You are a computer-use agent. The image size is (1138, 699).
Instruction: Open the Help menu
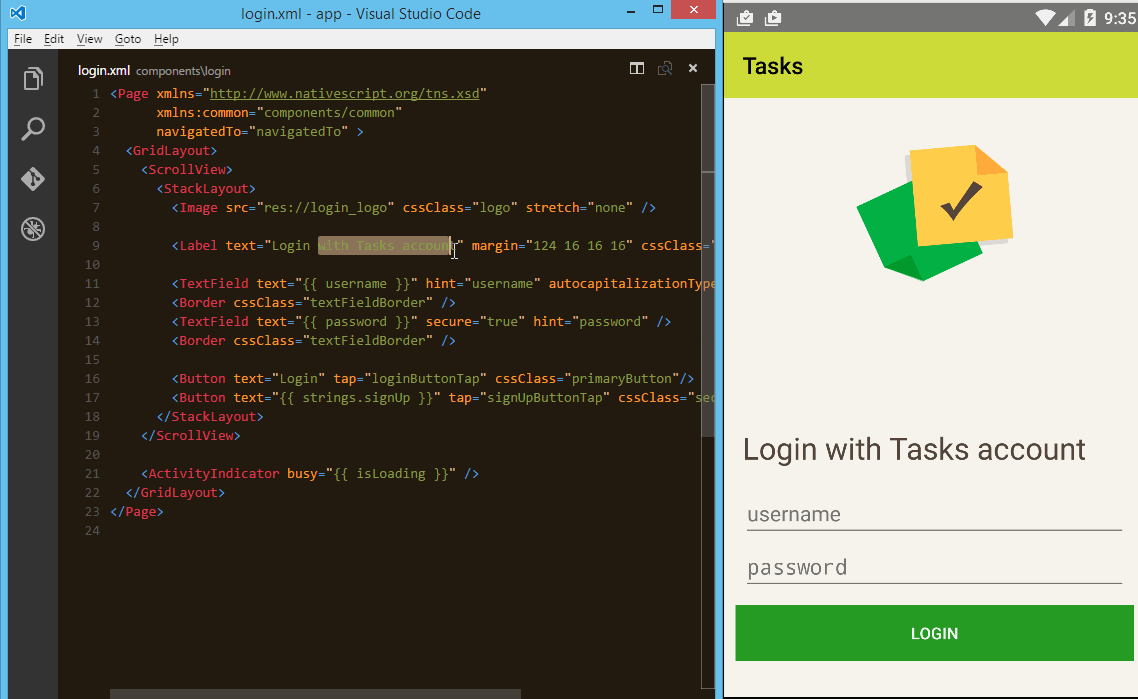point(166,39)
